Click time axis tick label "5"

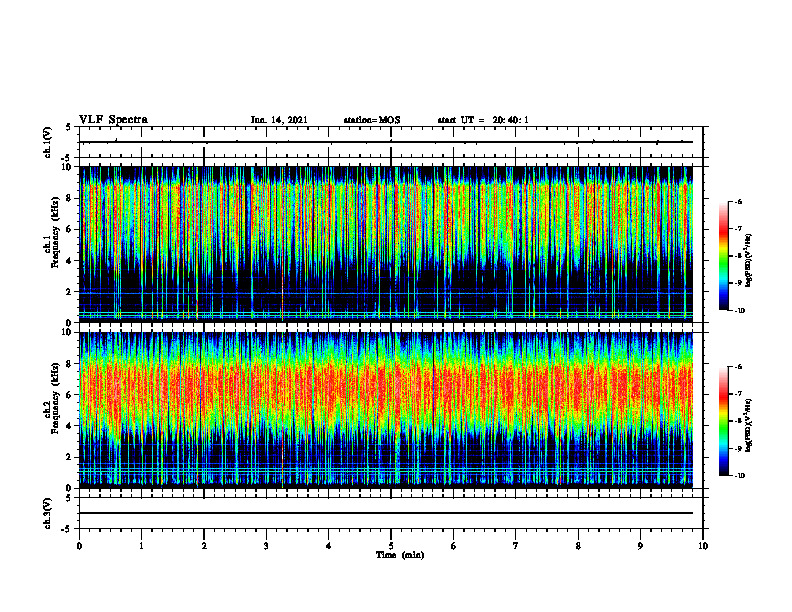pyautogui.click(x=391, y=546)
